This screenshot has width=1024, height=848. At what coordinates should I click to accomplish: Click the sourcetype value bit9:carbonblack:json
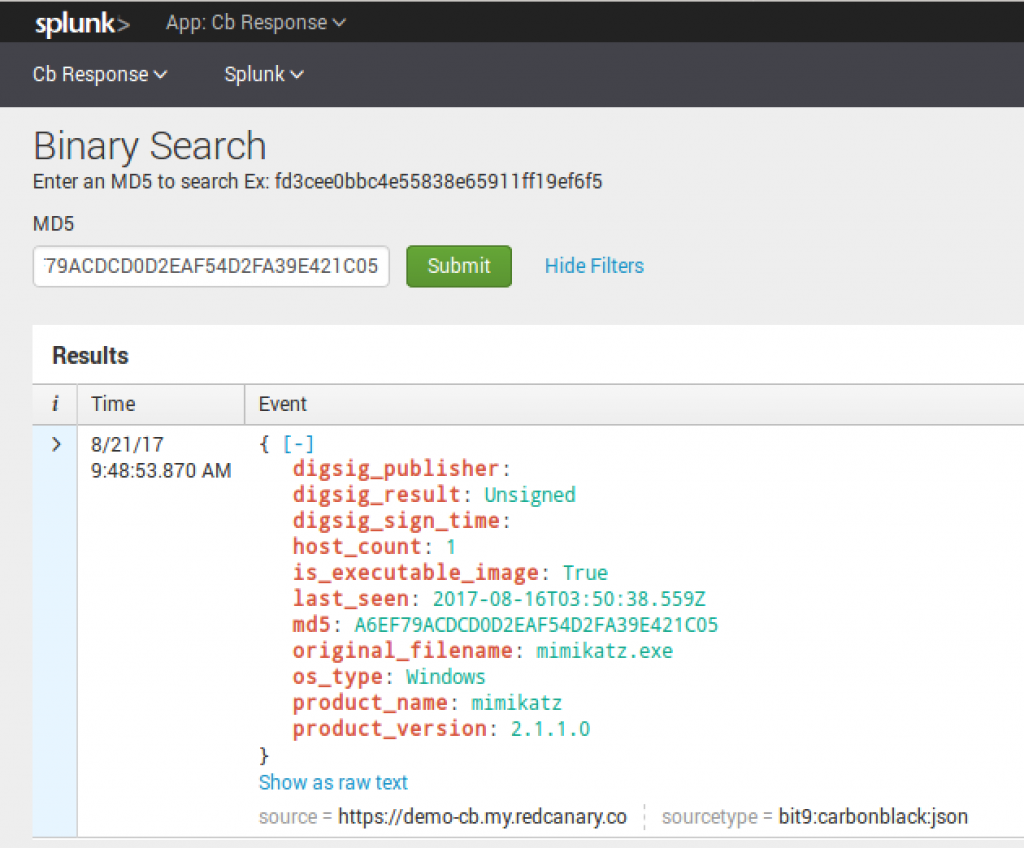[x=873, y=817]
